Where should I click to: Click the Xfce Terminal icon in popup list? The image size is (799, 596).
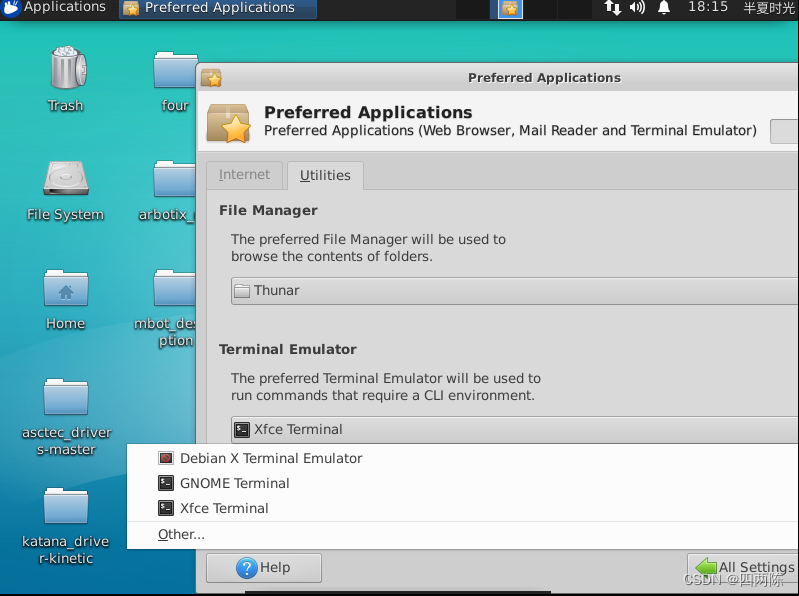pyautogui.click(x=166, y=508)
